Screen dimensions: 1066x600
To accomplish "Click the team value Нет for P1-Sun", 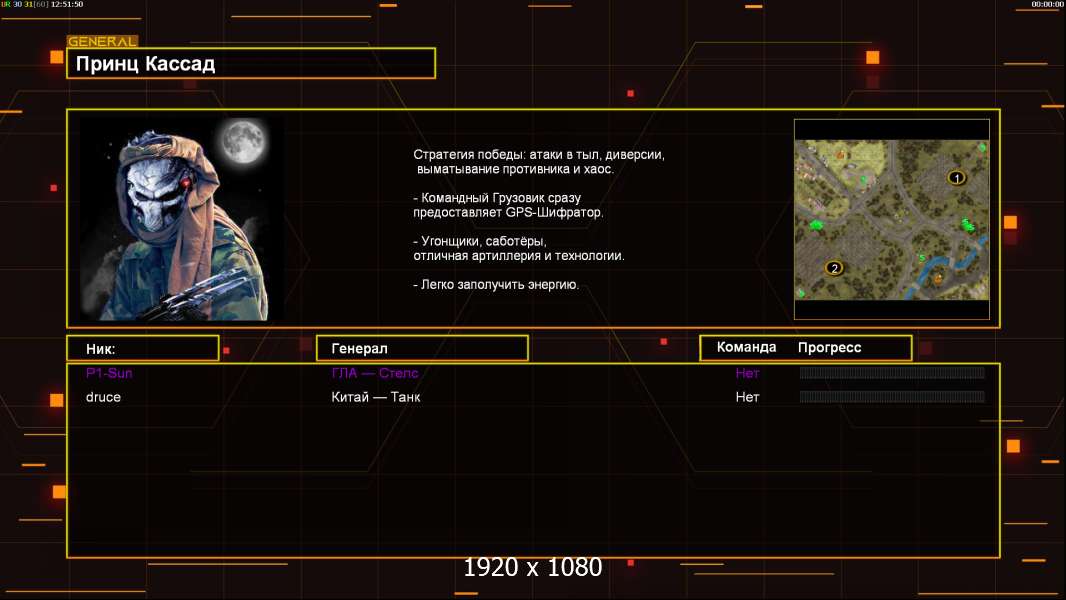I will point(747,373).
